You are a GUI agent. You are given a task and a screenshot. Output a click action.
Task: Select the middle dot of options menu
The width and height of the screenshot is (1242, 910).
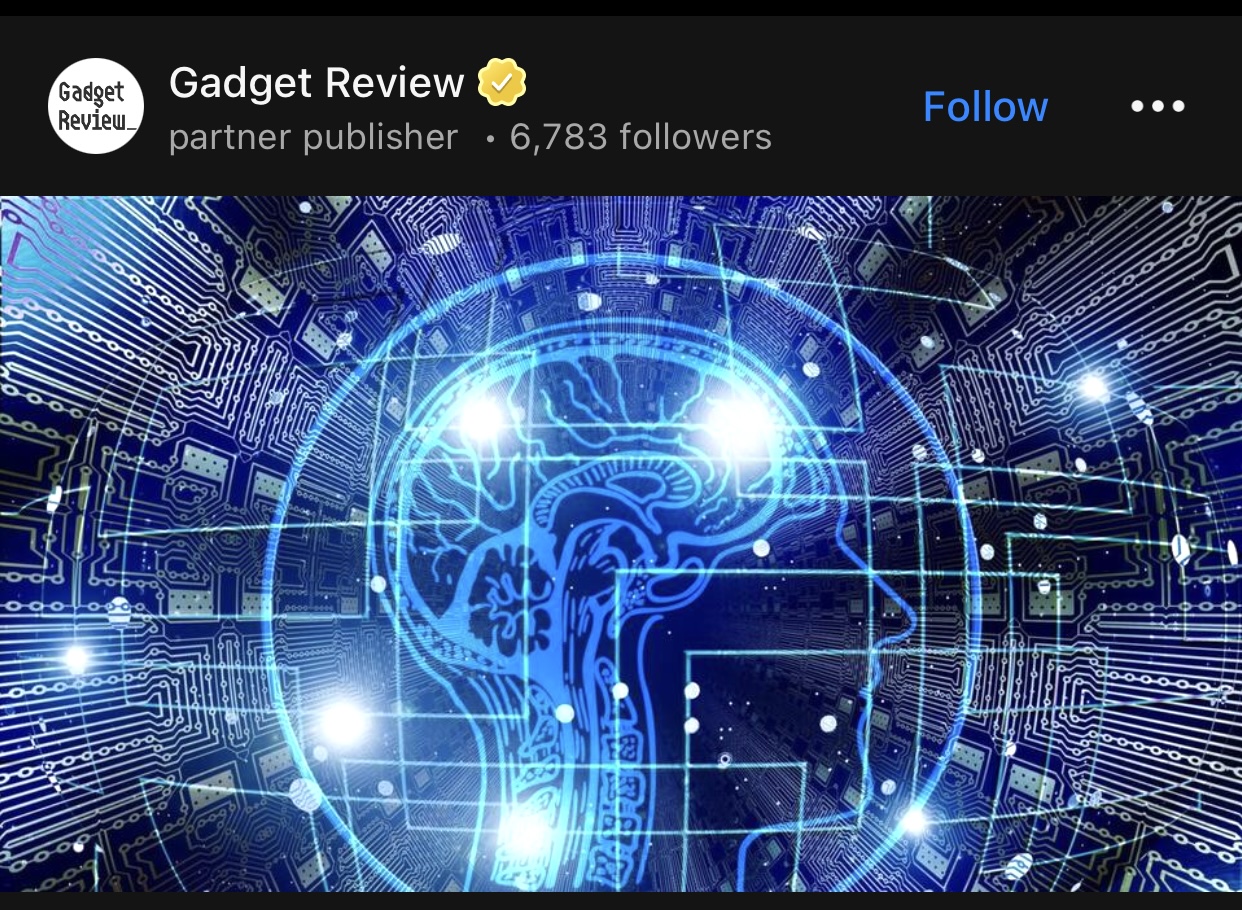point(1158,106)
